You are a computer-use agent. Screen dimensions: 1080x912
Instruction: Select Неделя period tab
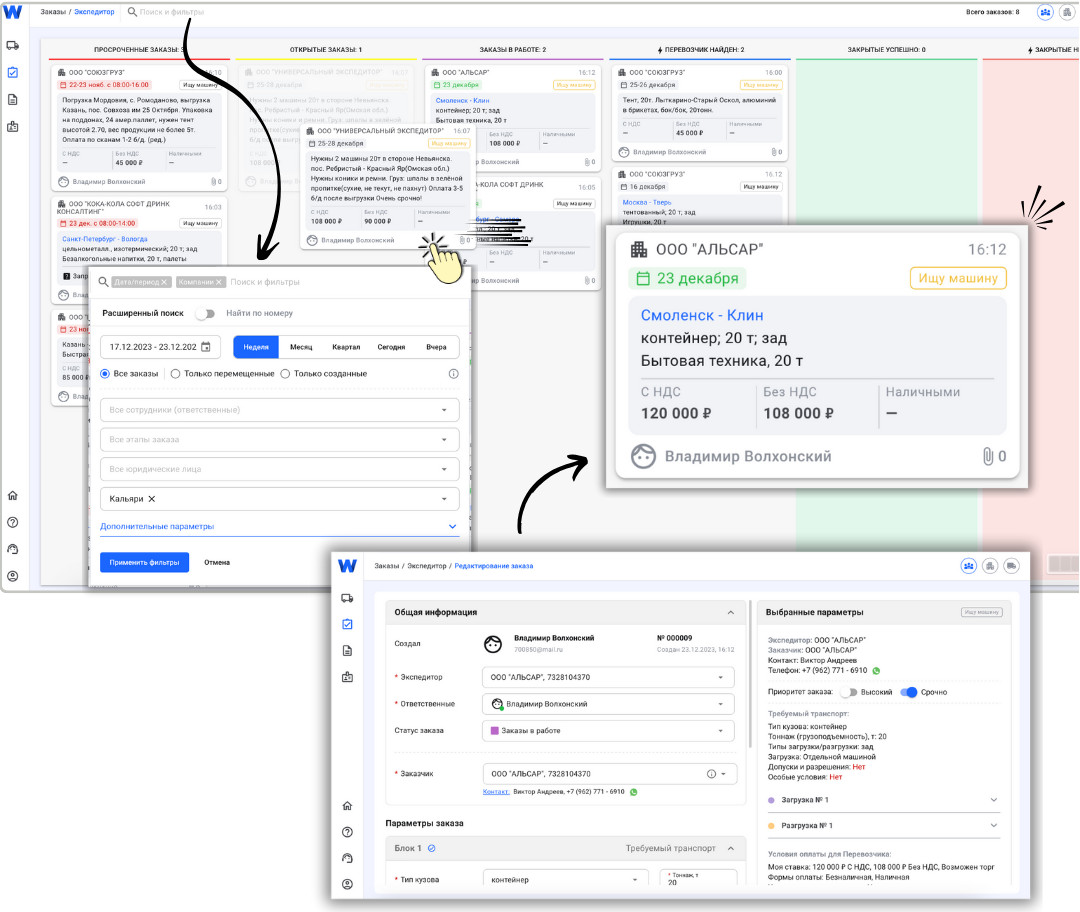pyautogui.click(x=256, y=346)
